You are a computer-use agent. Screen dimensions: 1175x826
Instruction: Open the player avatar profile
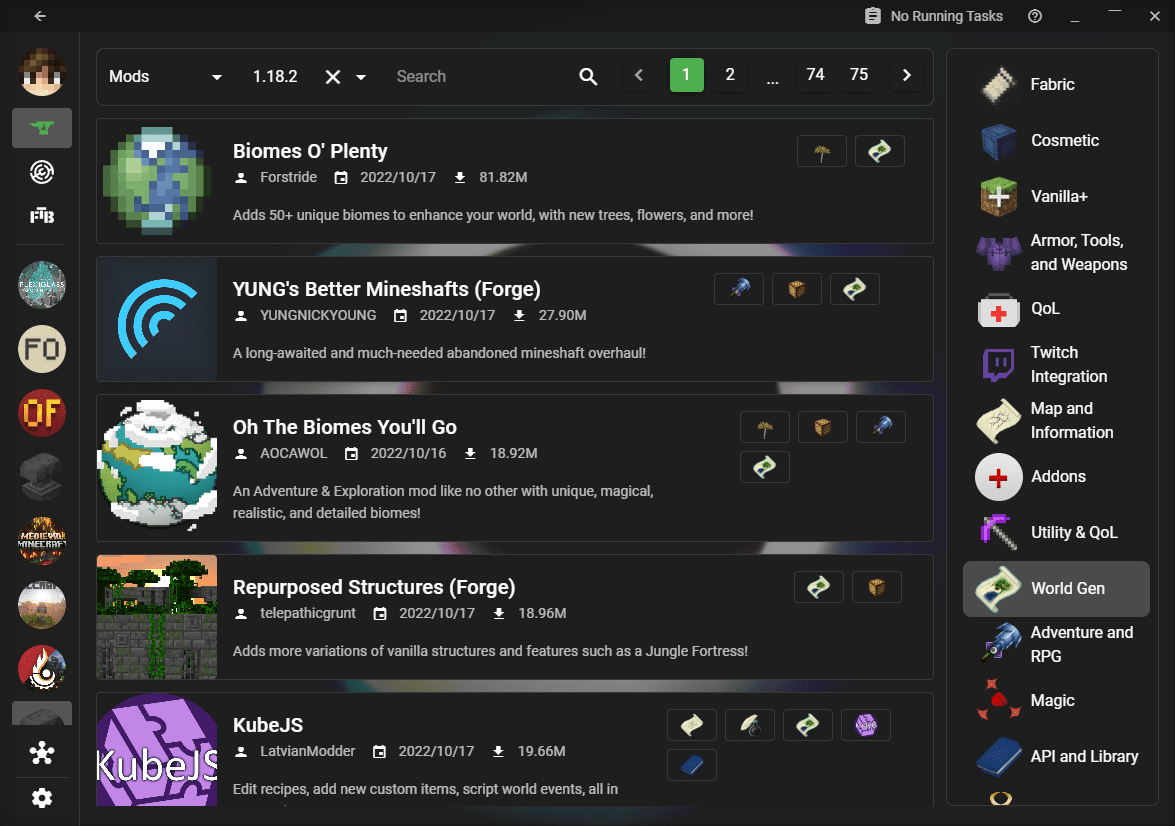(42, 72)
